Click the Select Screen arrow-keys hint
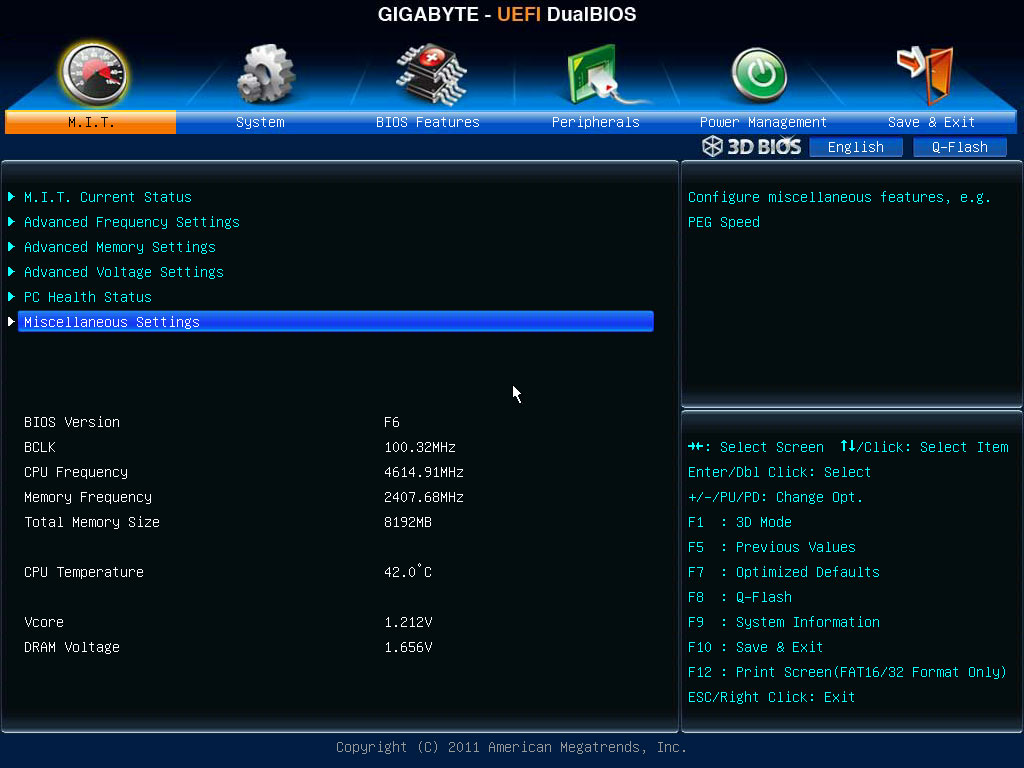 (x=756, y=447)
